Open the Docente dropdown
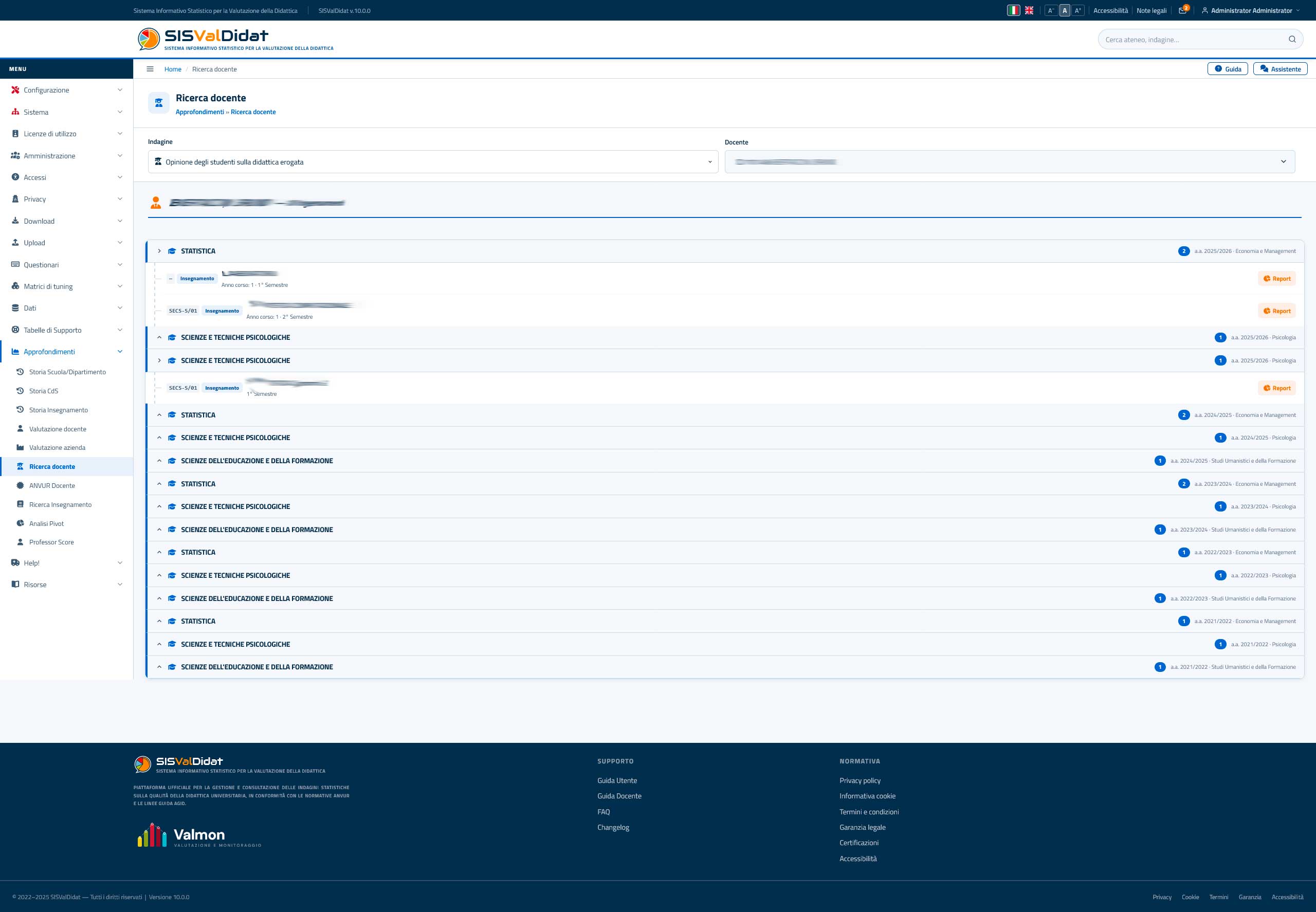Screen dimensions: 1316x912 tap(1010, 162)
